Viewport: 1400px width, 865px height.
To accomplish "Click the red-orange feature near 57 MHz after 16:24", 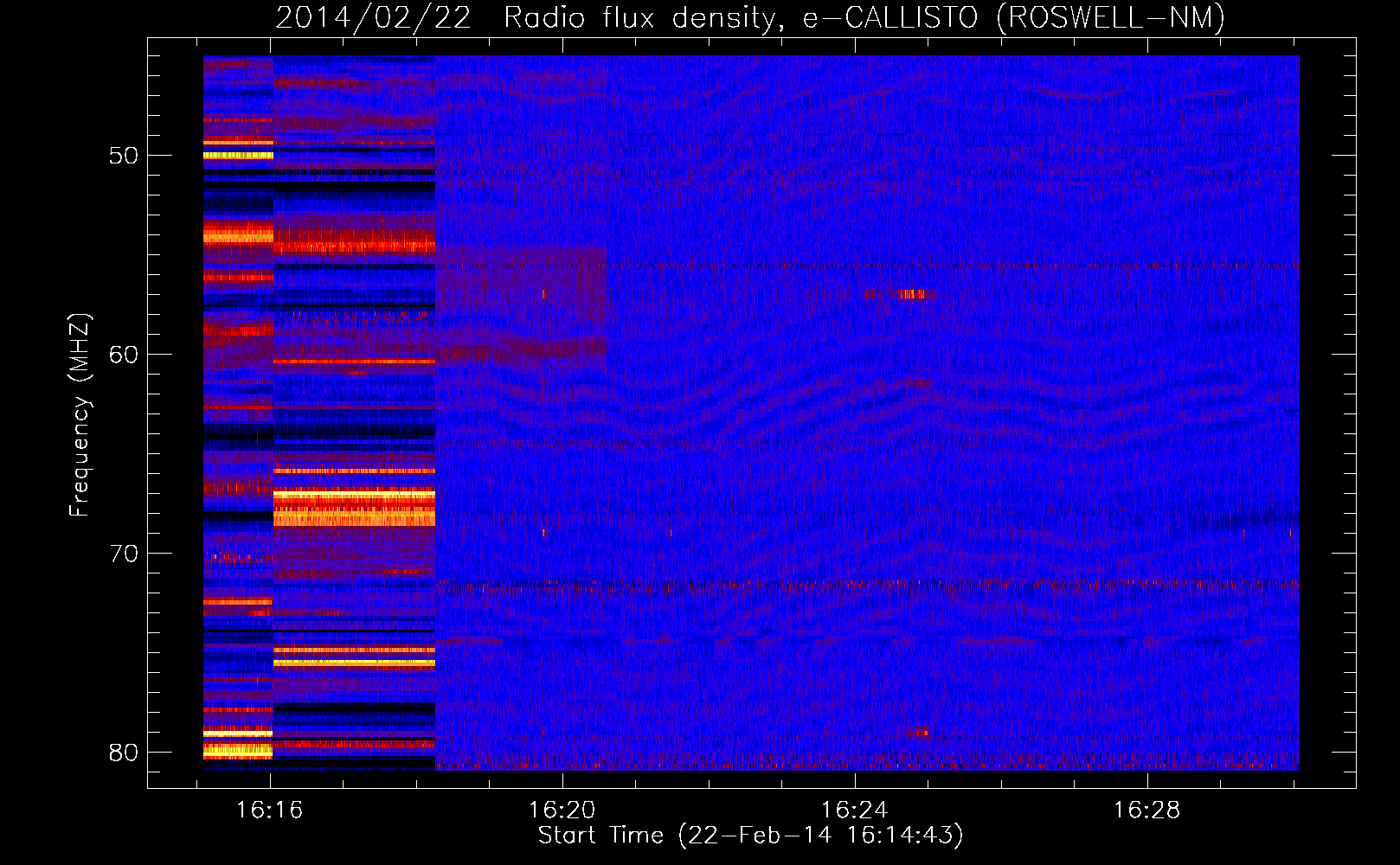I will click(x=913, y=295).
